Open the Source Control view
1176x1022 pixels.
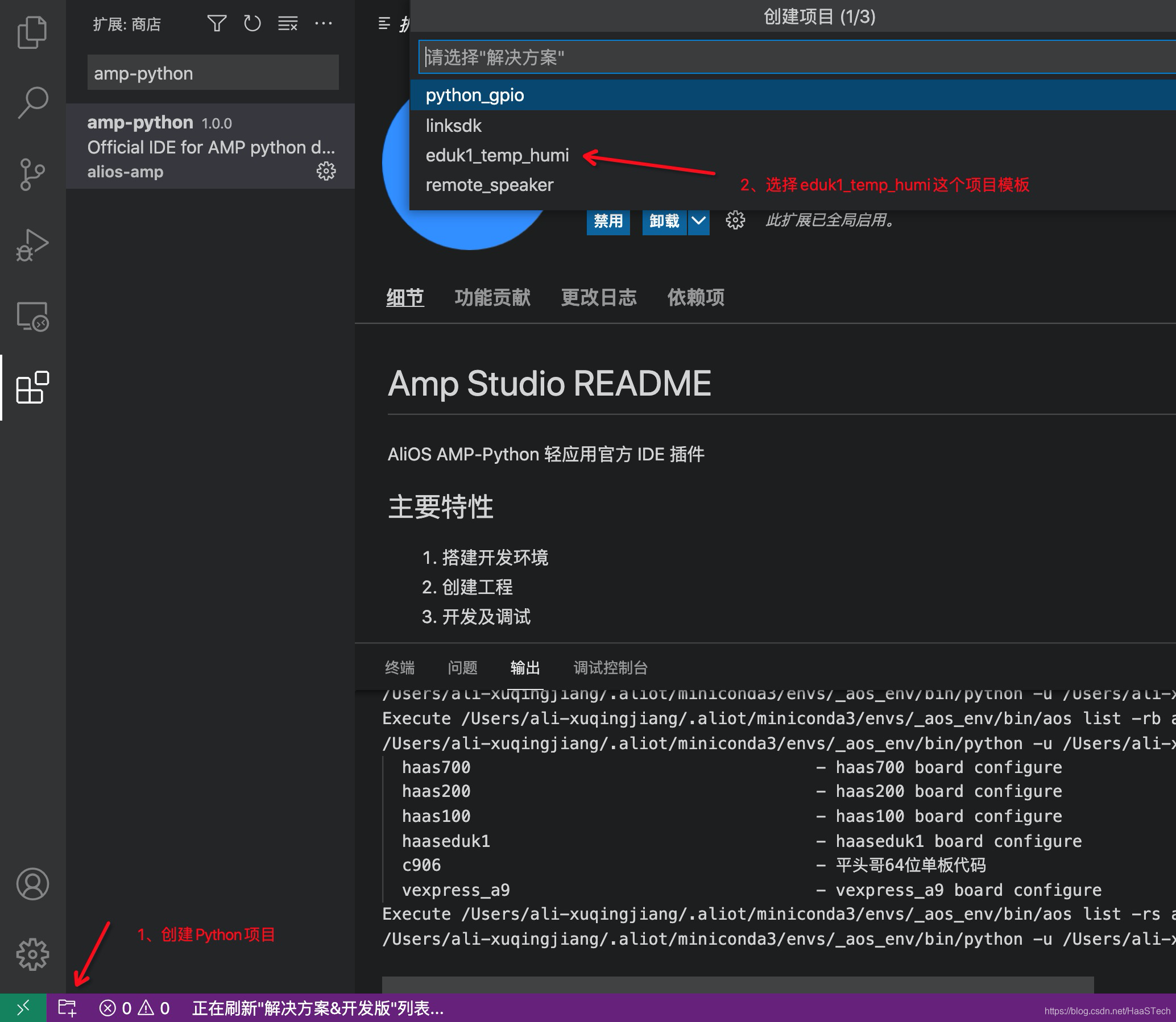(32, 174)
